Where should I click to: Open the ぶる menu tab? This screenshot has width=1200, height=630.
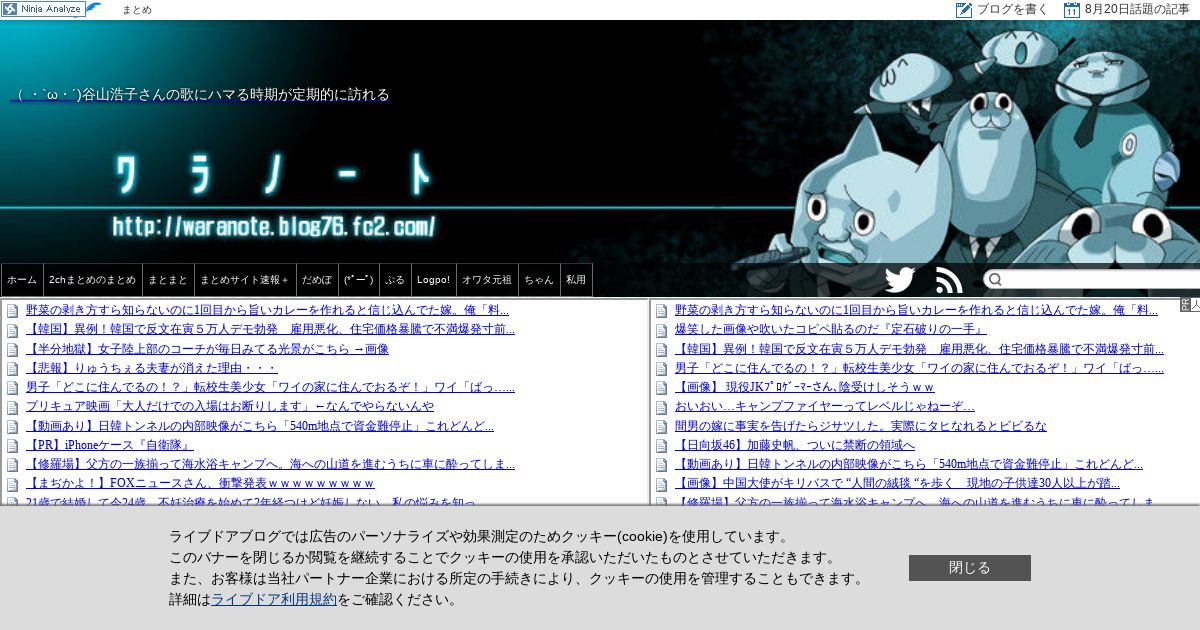coord(395,280)
